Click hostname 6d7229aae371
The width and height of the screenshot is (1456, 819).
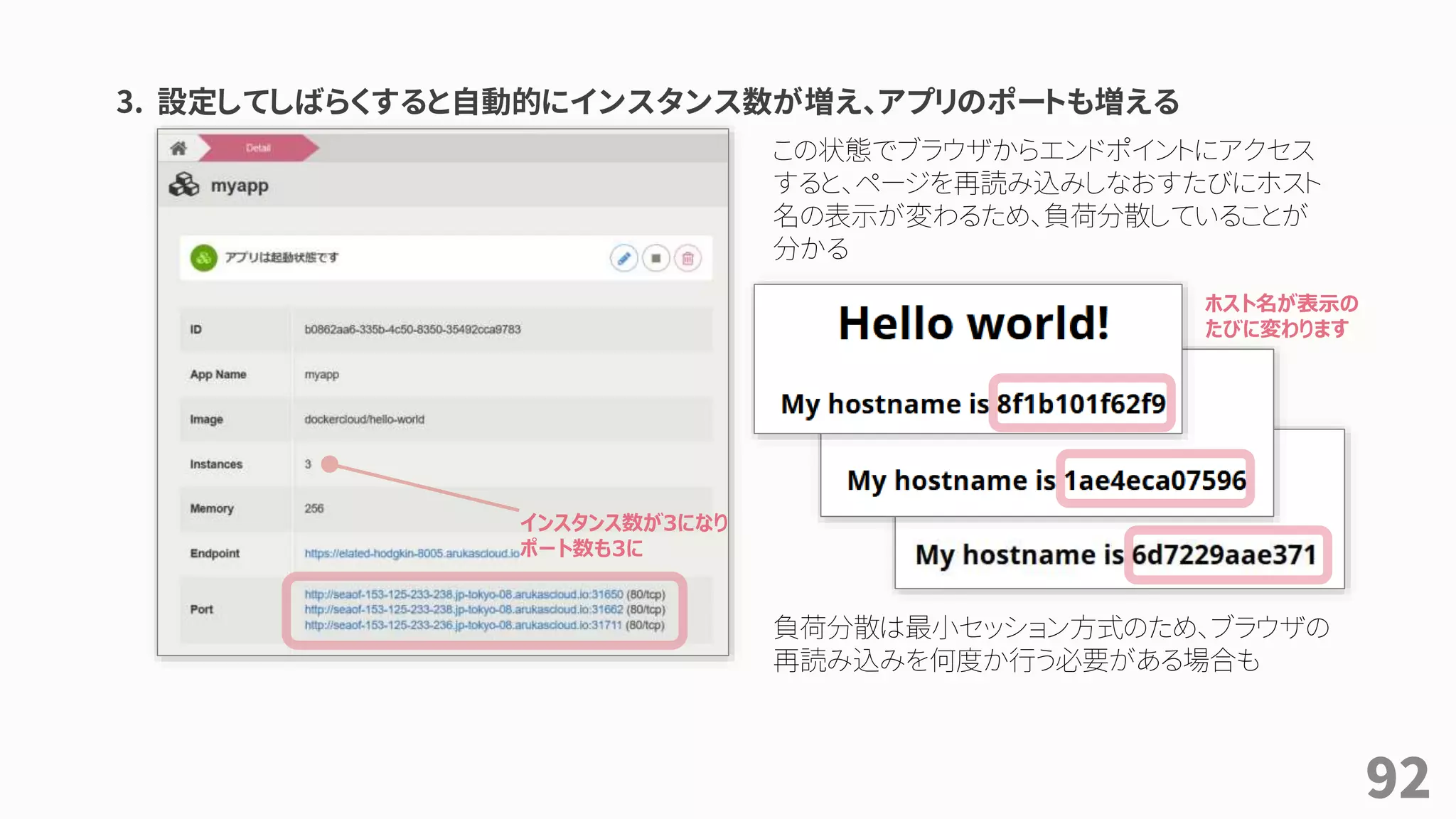(1224, 554)
